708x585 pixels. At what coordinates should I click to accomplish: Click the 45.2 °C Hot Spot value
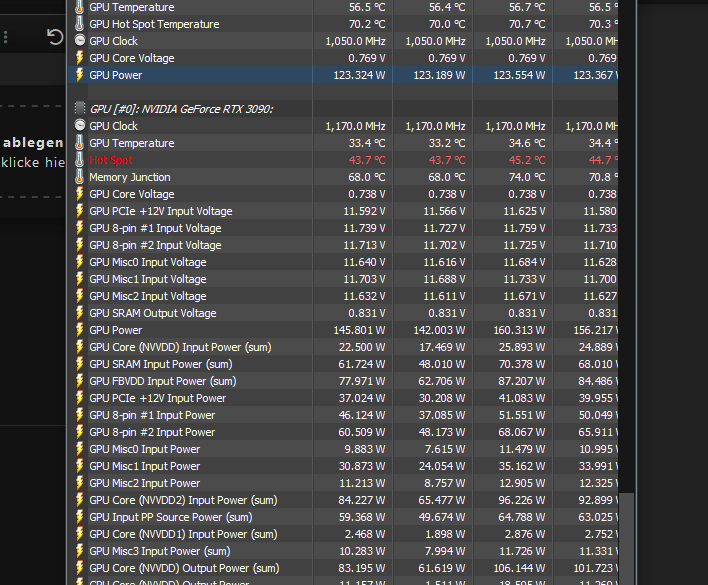tap(527, 160)
